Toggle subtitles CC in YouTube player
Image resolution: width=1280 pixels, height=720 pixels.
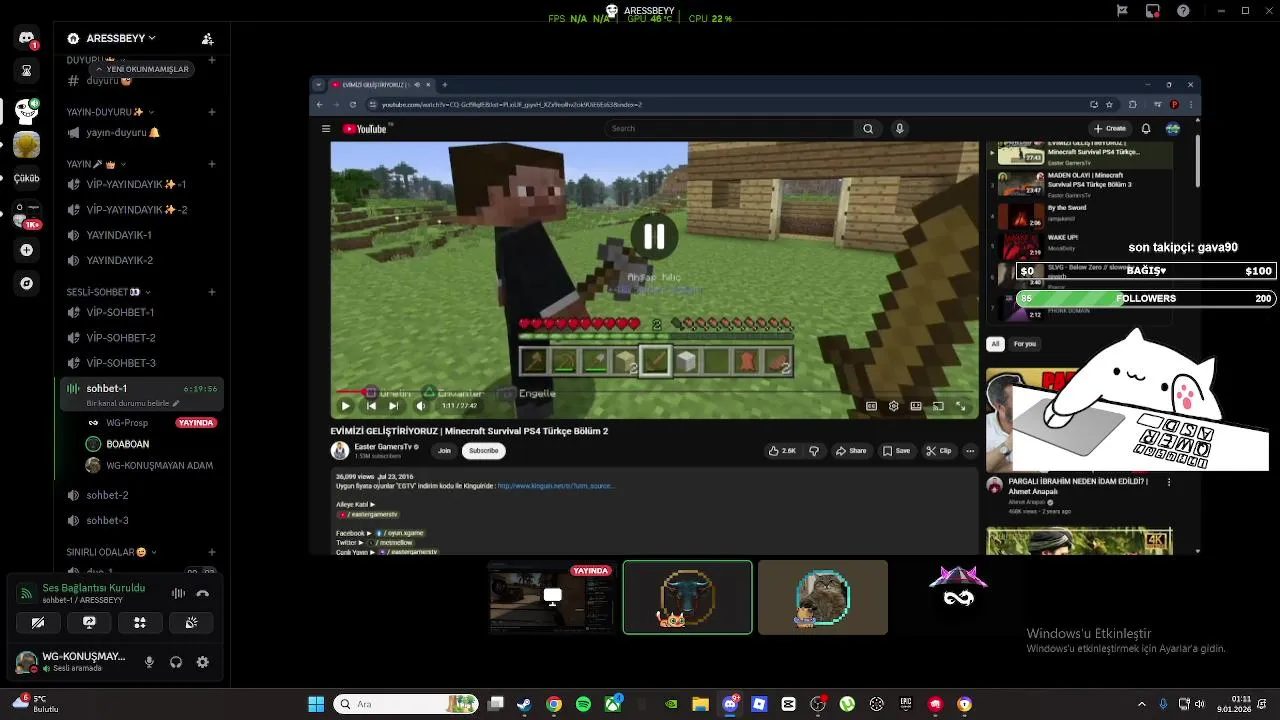point(871,406)
